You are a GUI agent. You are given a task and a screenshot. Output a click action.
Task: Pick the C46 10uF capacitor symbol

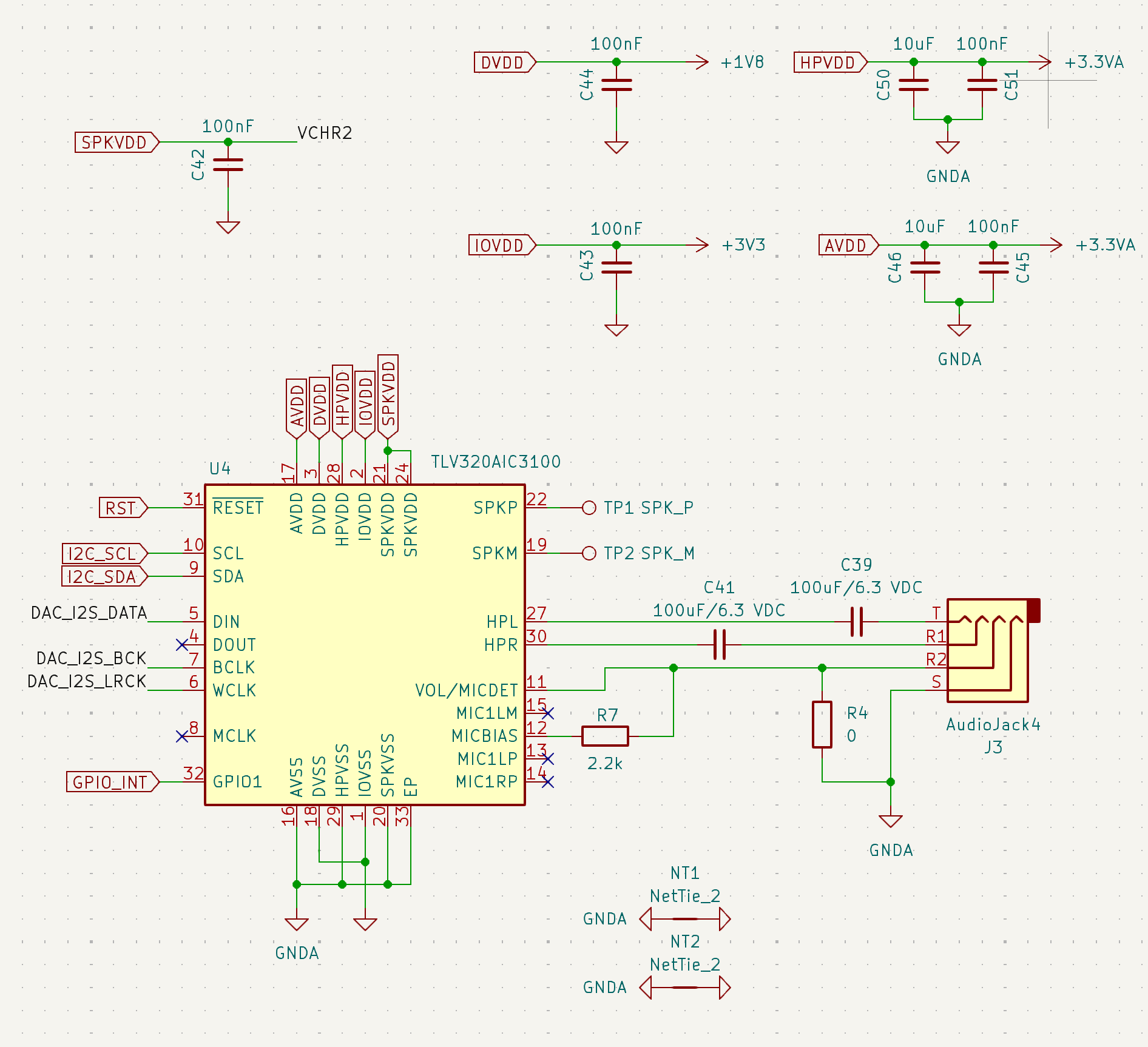pos(925,268)
